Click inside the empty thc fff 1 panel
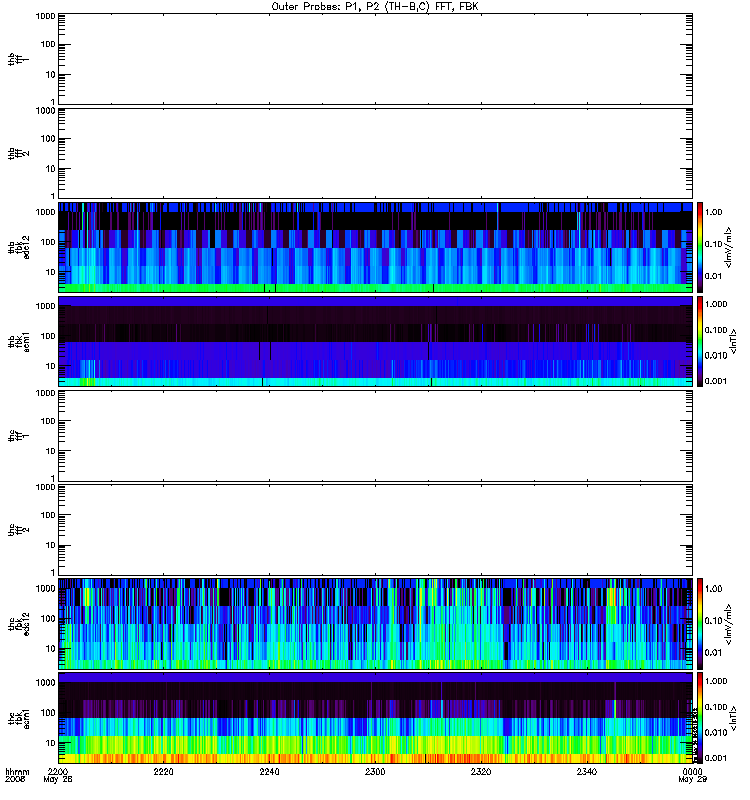The height and width of the screenshot is (800, 750). click(375, 436)
